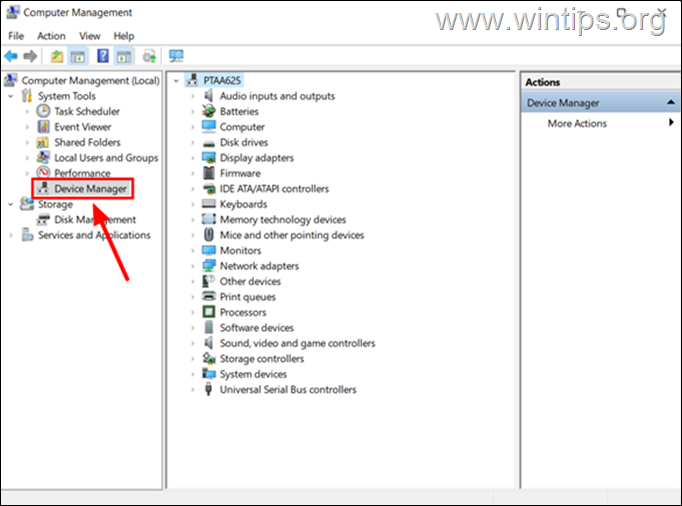Open More Actions submenu arrow
This screenshot has width=682, height=506.
click(671, 123)
